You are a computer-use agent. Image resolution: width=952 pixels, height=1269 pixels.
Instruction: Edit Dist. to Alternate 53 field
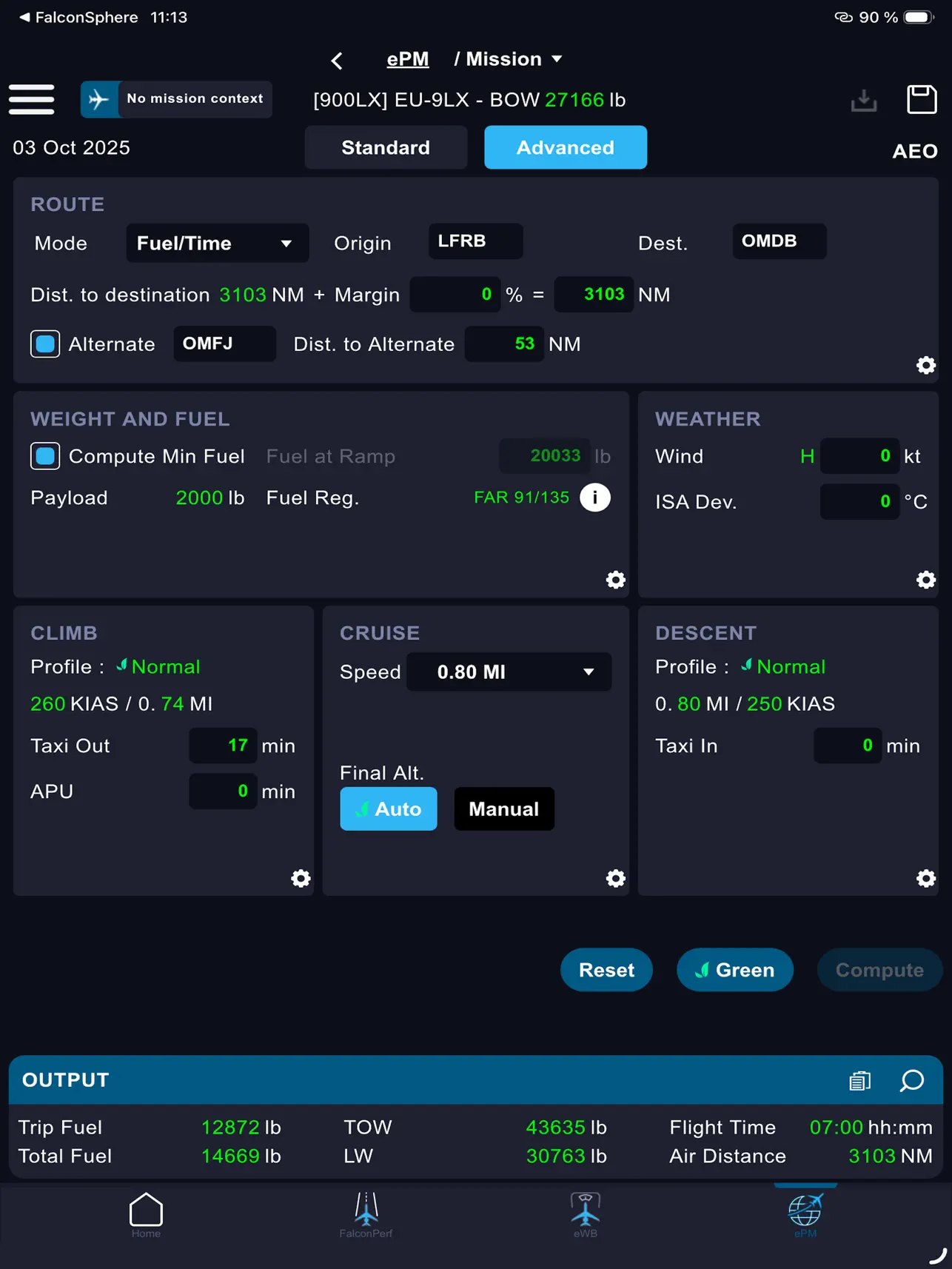(x=504, y=344)
